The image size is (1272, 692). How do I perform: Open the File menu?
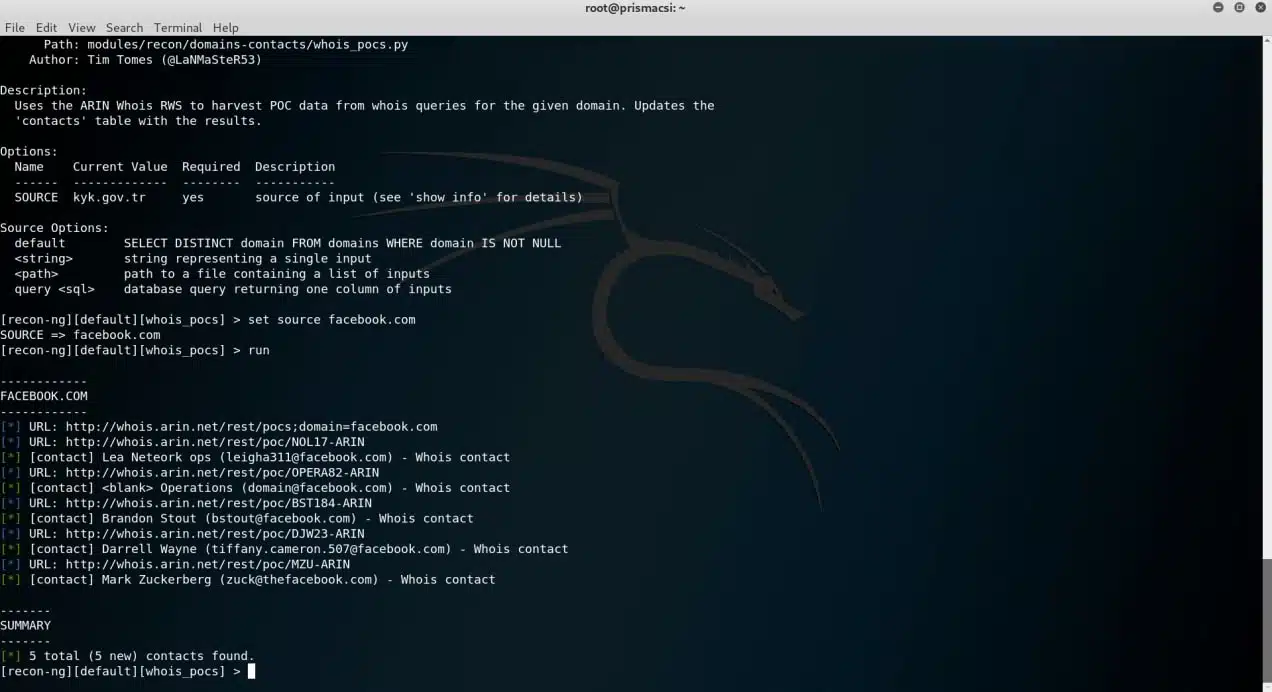click(15, 27)
